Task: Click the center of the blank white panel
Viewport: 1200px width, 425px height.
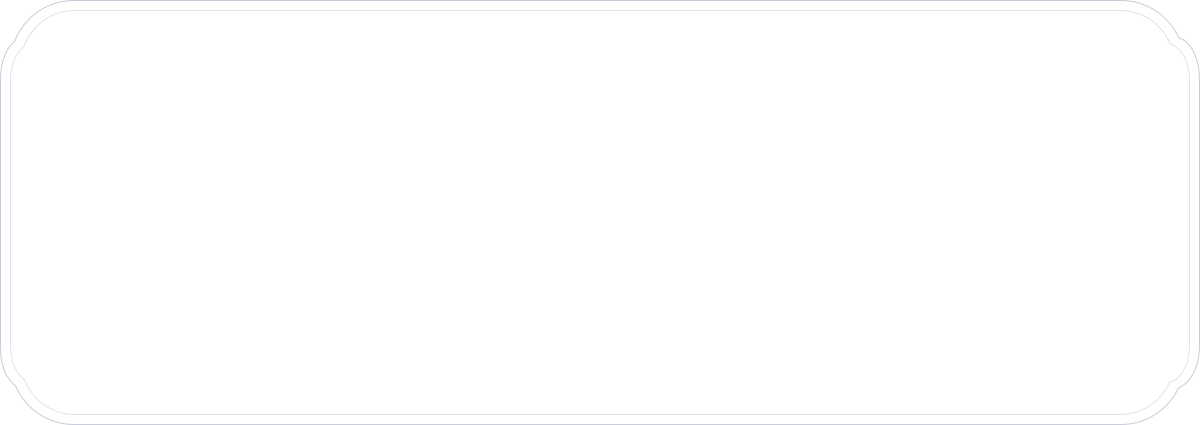Action: pos(600,212)
